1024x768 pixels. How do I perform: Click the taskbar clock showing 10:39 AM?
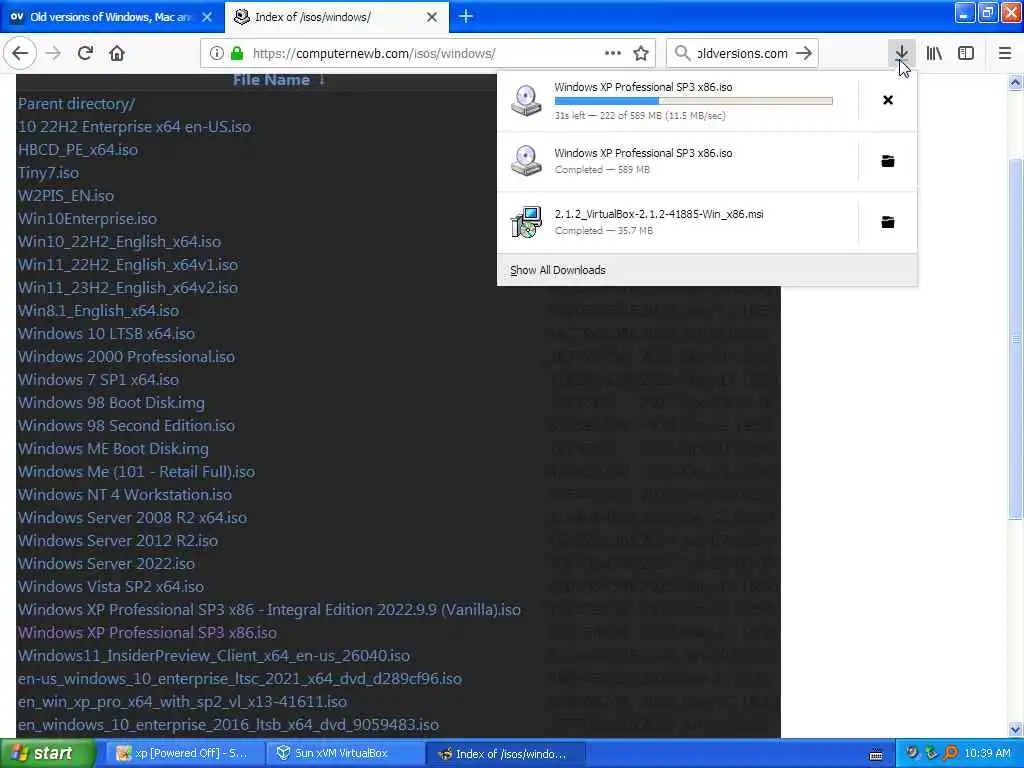coord(987,754)
